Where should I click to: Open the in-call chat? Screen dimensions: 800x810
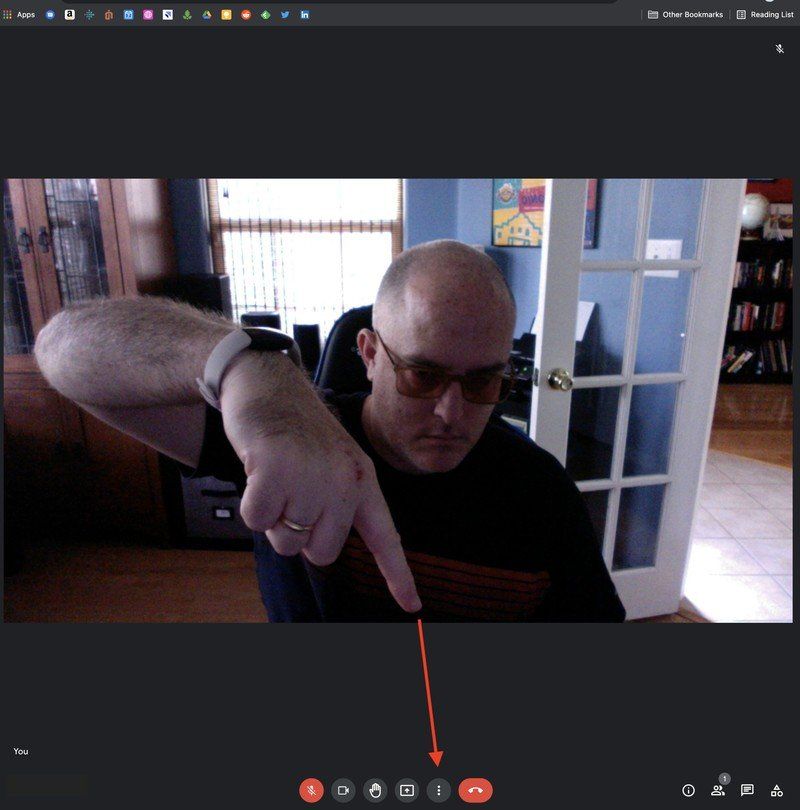pos(748,790)
